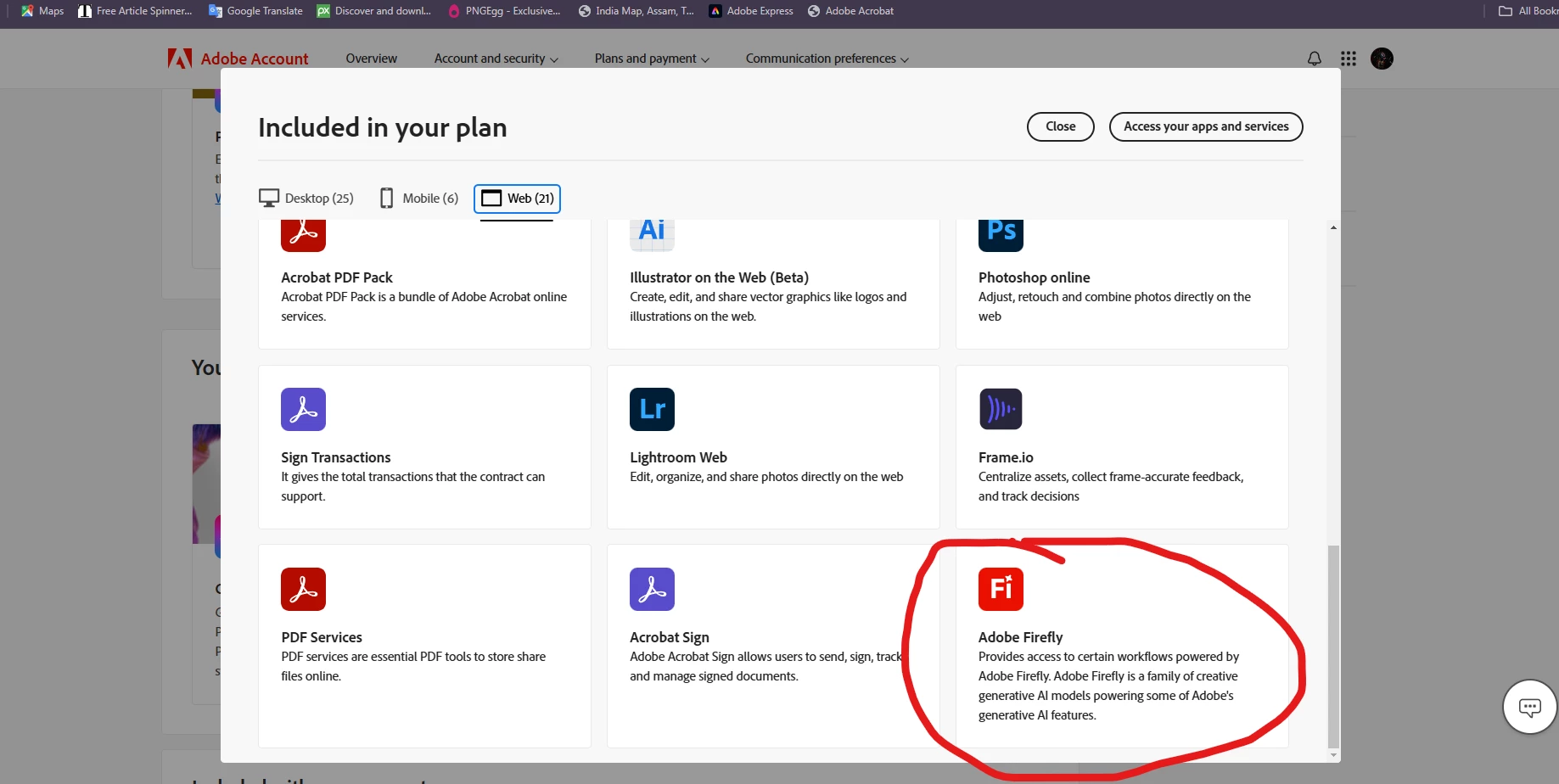Image resolution: width=1559 pixels, height=784 pixels.
Task: Open the All Bookmarks folder
Action: pos(1528,11)
